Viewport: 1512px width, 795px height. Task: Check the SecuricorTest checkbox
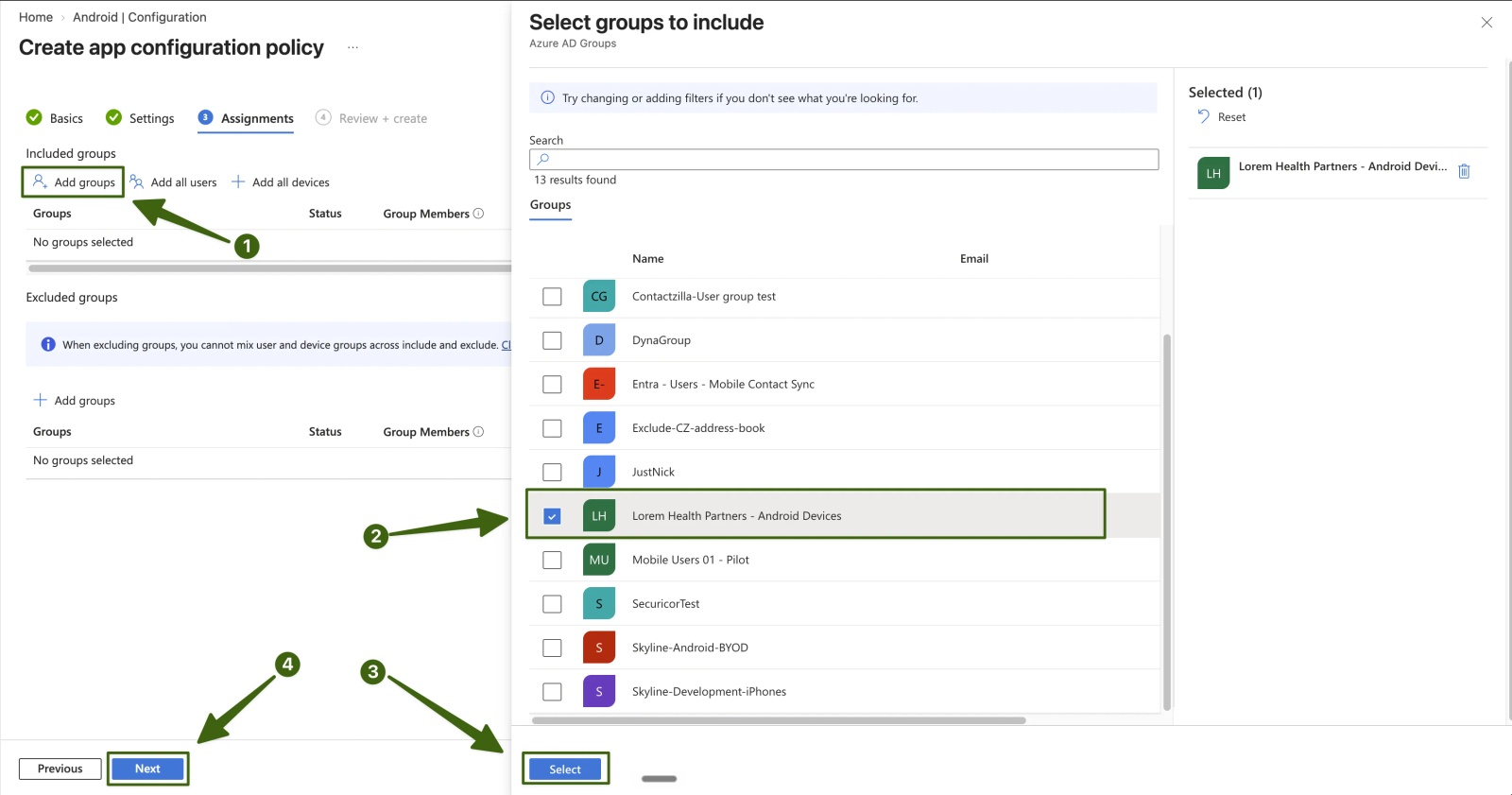click(x=553, y=604)
